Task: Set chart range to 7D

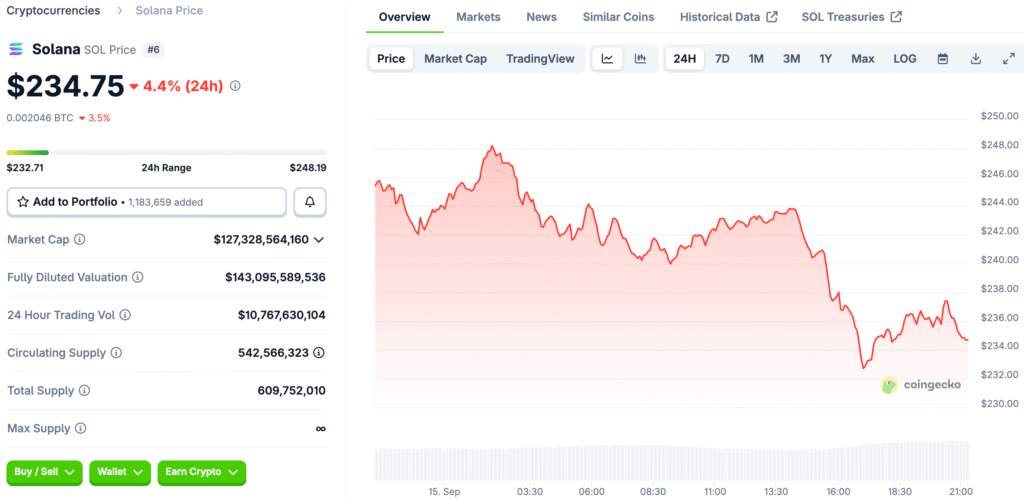Action: click(x=722, y=59)
